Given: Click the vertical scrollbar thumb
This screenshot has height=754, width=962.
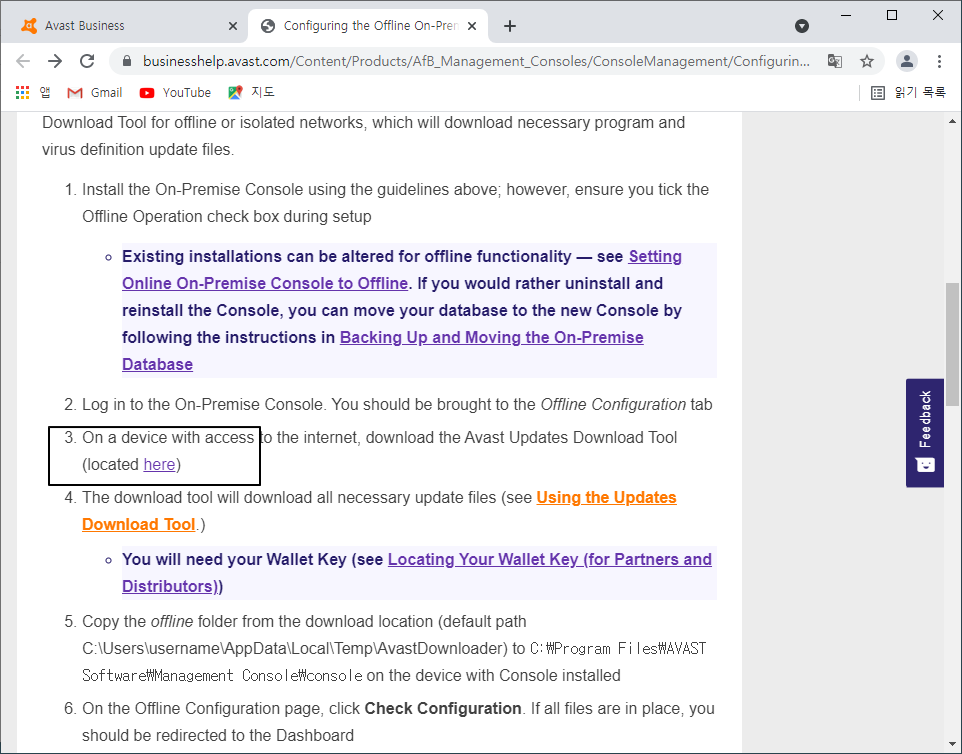Looking at the screenshot, I should [952, 344].
